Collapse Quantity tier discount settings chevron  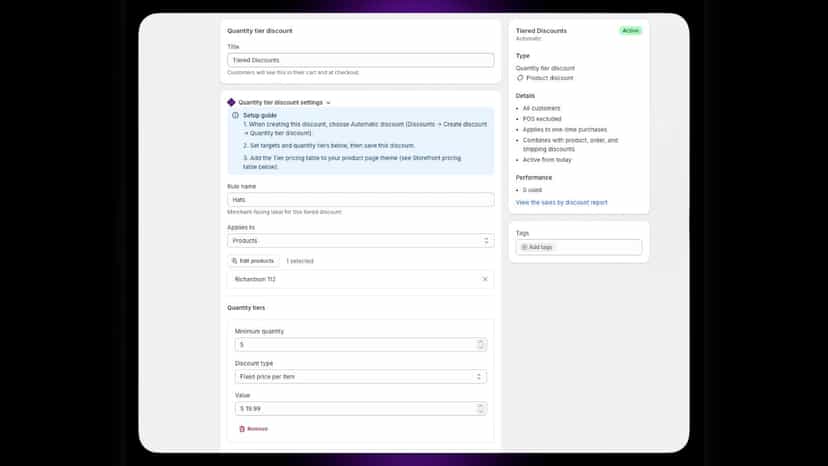[328, 102]
